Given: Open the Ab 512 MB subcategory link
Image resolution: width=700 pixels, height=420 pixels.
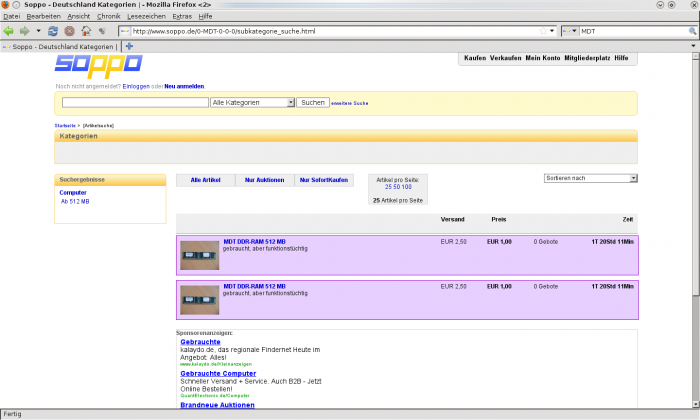Looking at the screenshot, I should coord(75,202).
